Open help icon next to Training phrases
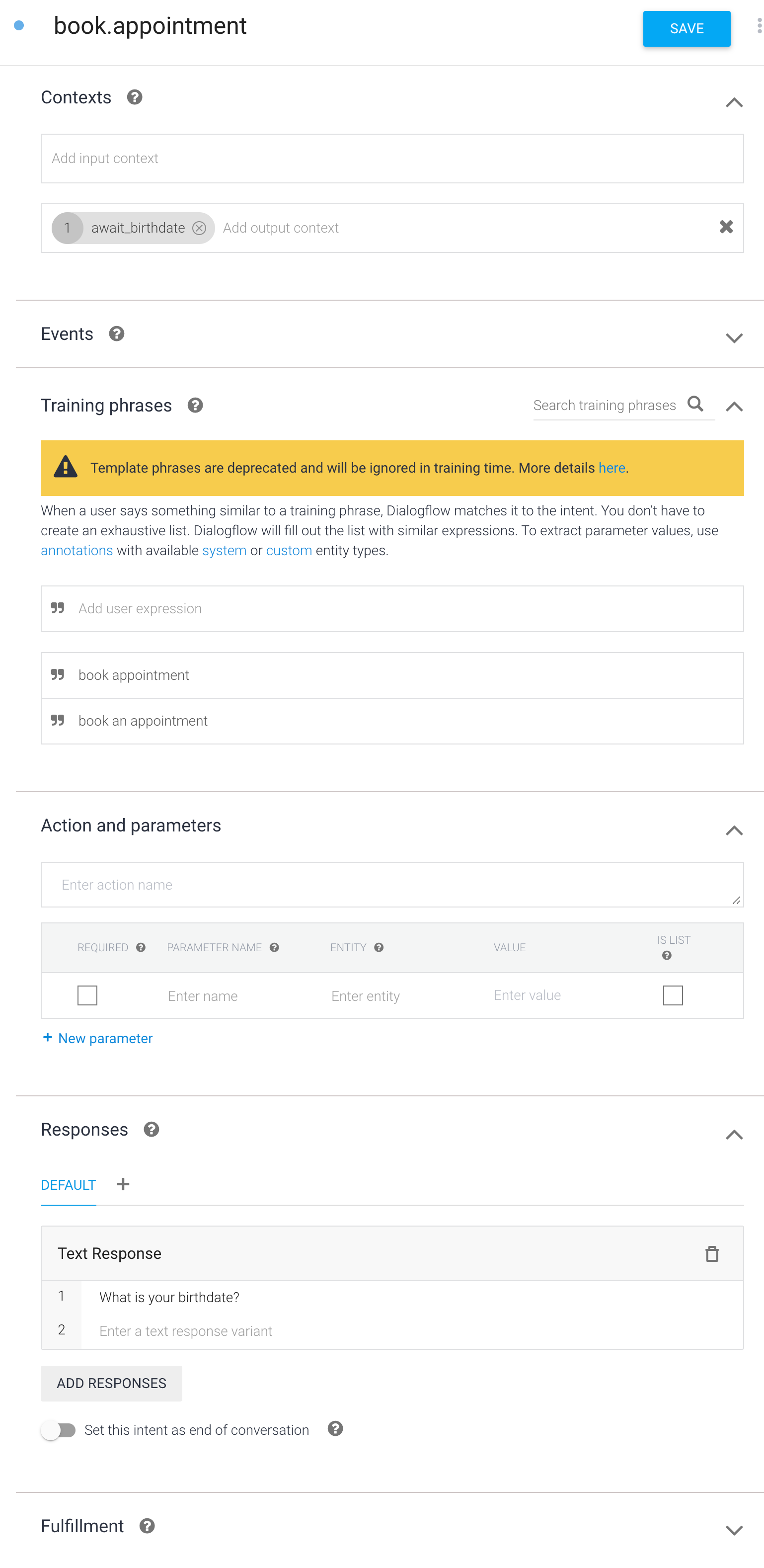Screen dimensions: 764x1568 tap(195, 406)
